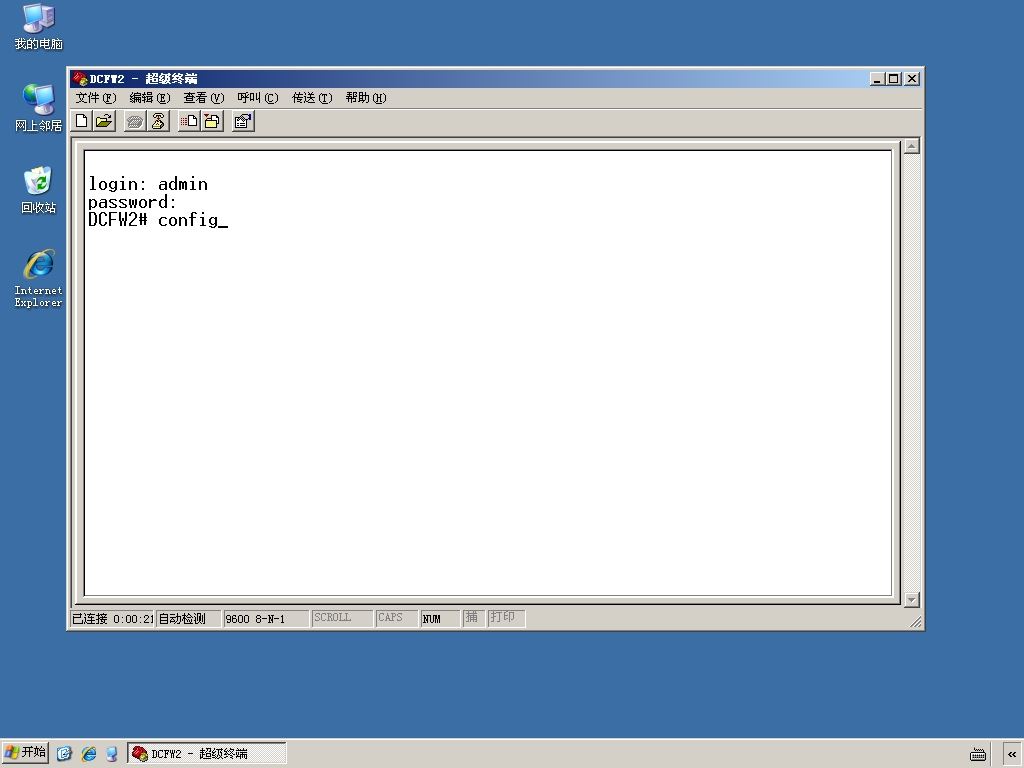Image resolution: width=1024 pixels, height=768 pixels.
Task: Click the window resize grip corner
Action: [x=916, y=622]
